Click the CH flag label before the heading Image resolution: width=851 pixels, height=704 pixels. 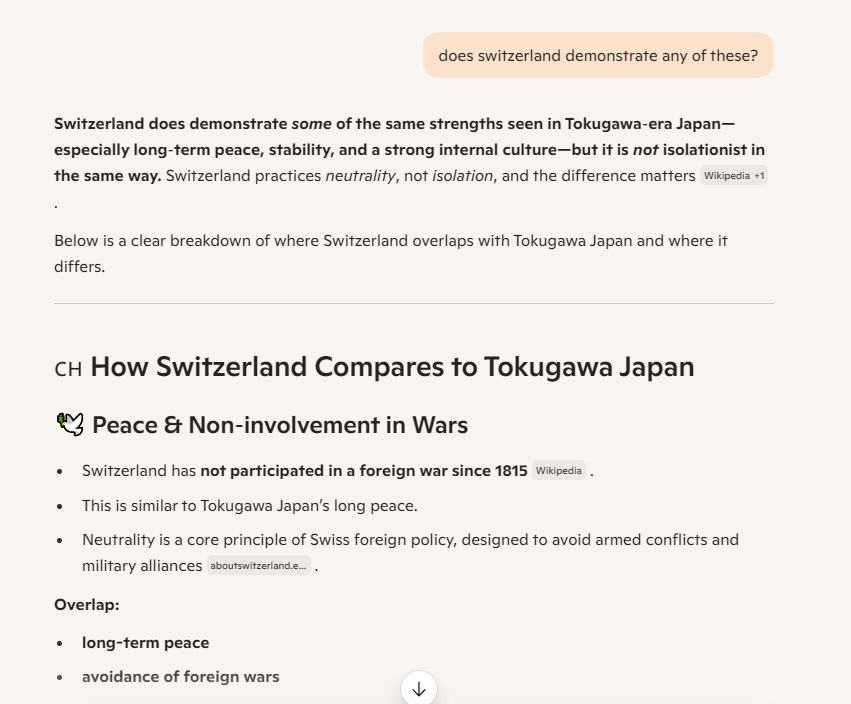[x=68, y=369]
